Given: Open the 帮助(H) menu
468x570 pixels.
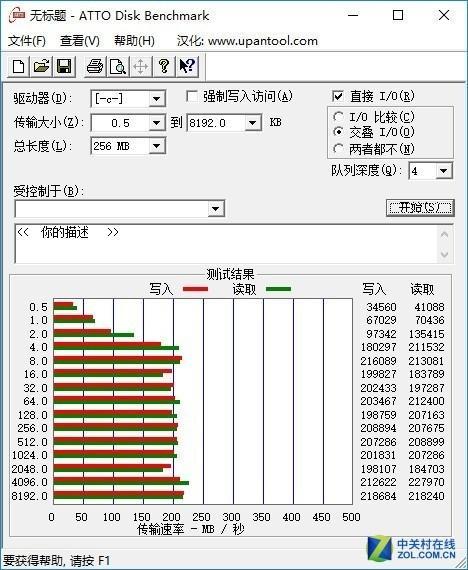Looking at the screenshot, I should pos(134,41).
